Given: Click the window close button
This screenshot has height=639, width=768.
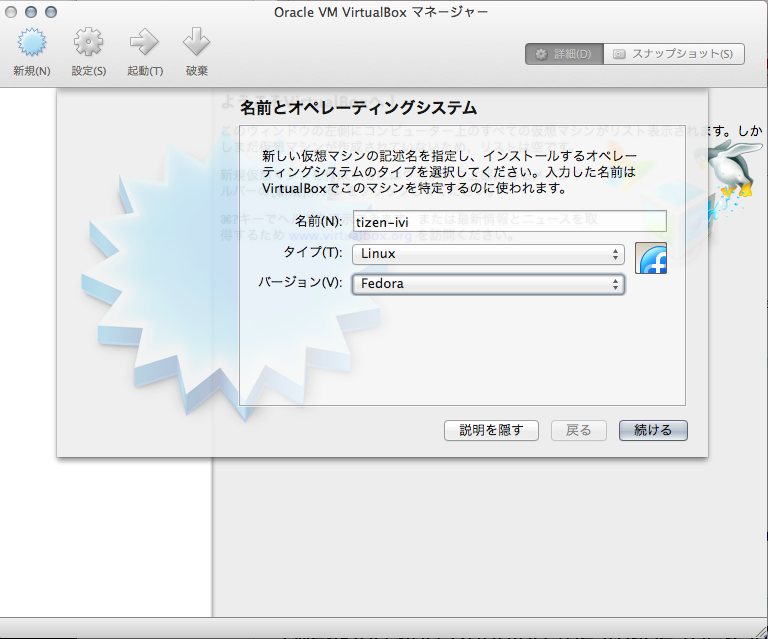Looking at the screenshot, I should click(11, 12).
